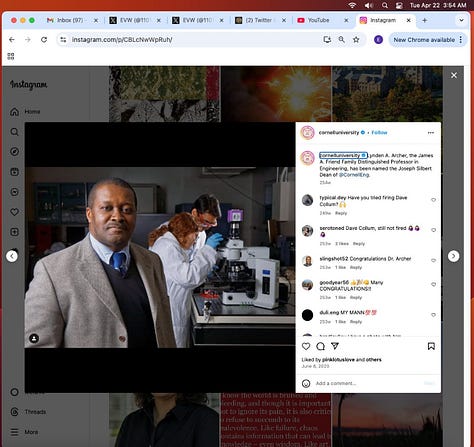
Task: Like serotoned's comment about Dave Collum
Action: (x=433, y=230)
